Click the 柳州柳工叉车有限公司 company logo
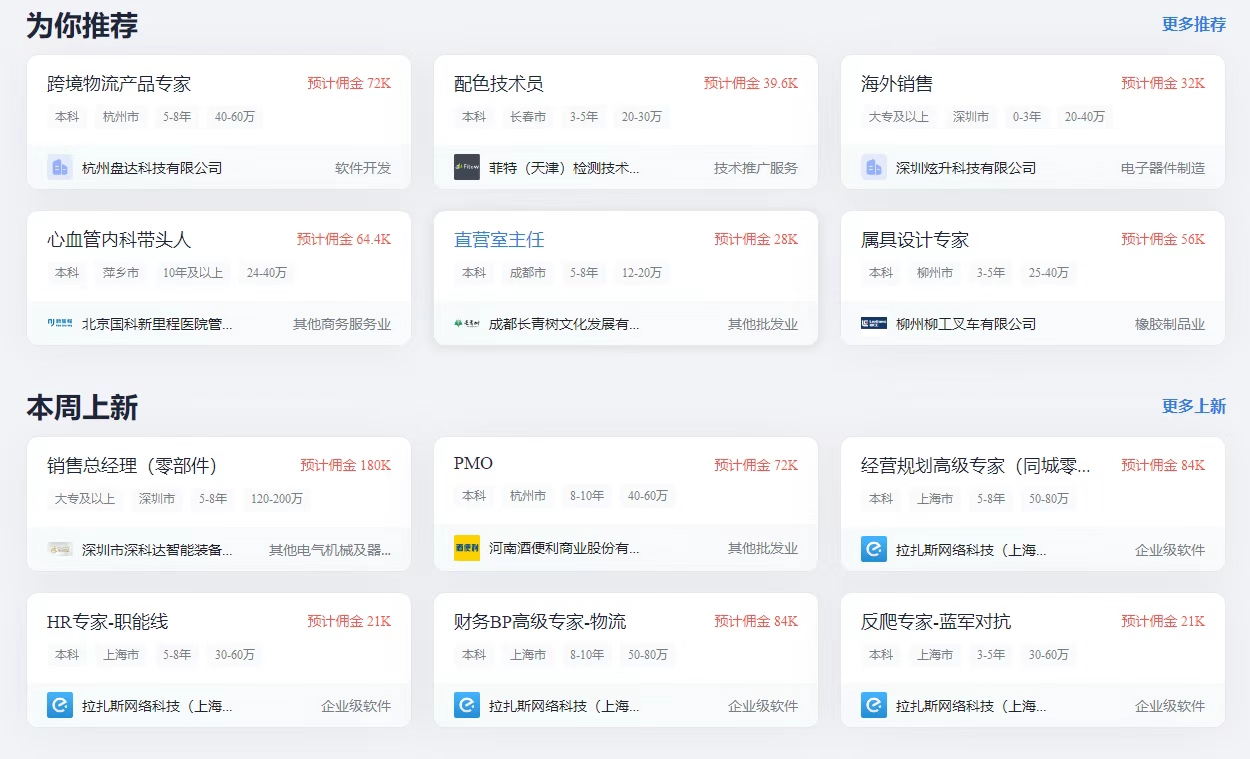Viewport: 1250px width, 759px height. coord(874,323)
